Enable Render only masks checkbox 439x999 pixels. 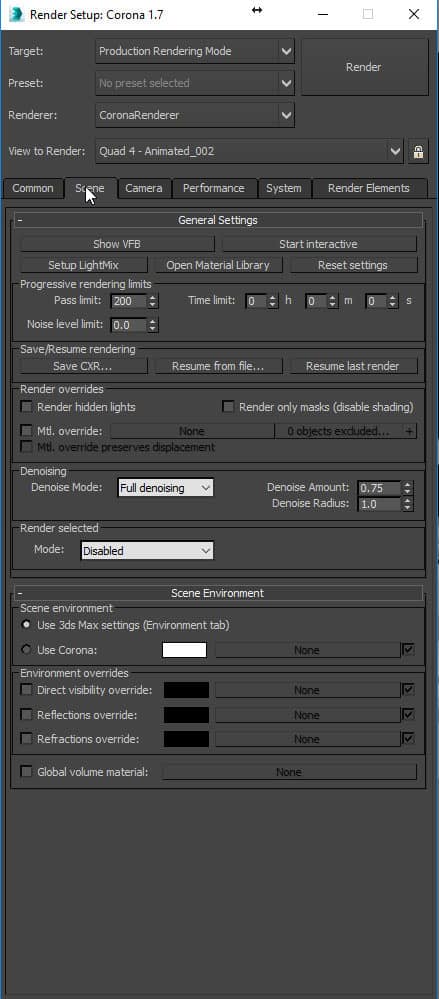(227, 406)
